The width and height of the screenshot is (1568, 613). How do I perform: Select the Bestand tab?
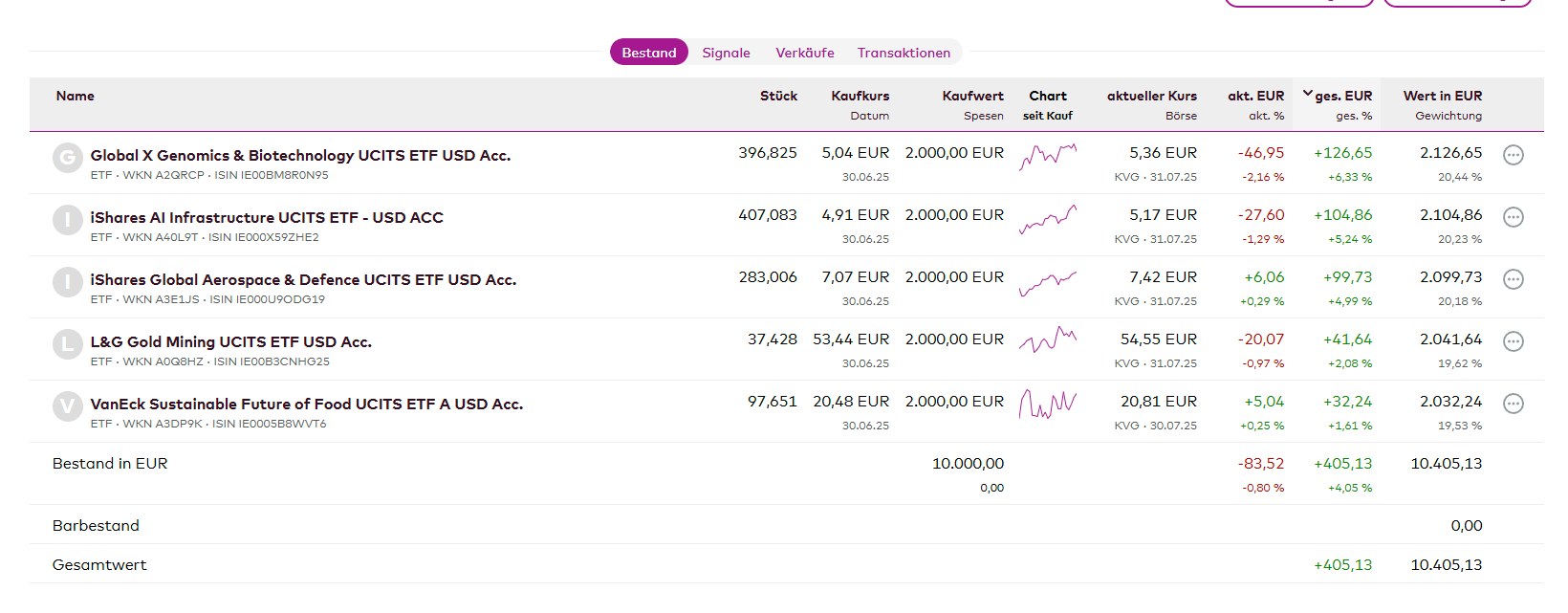pyautogui.click(x=648, y=53)
